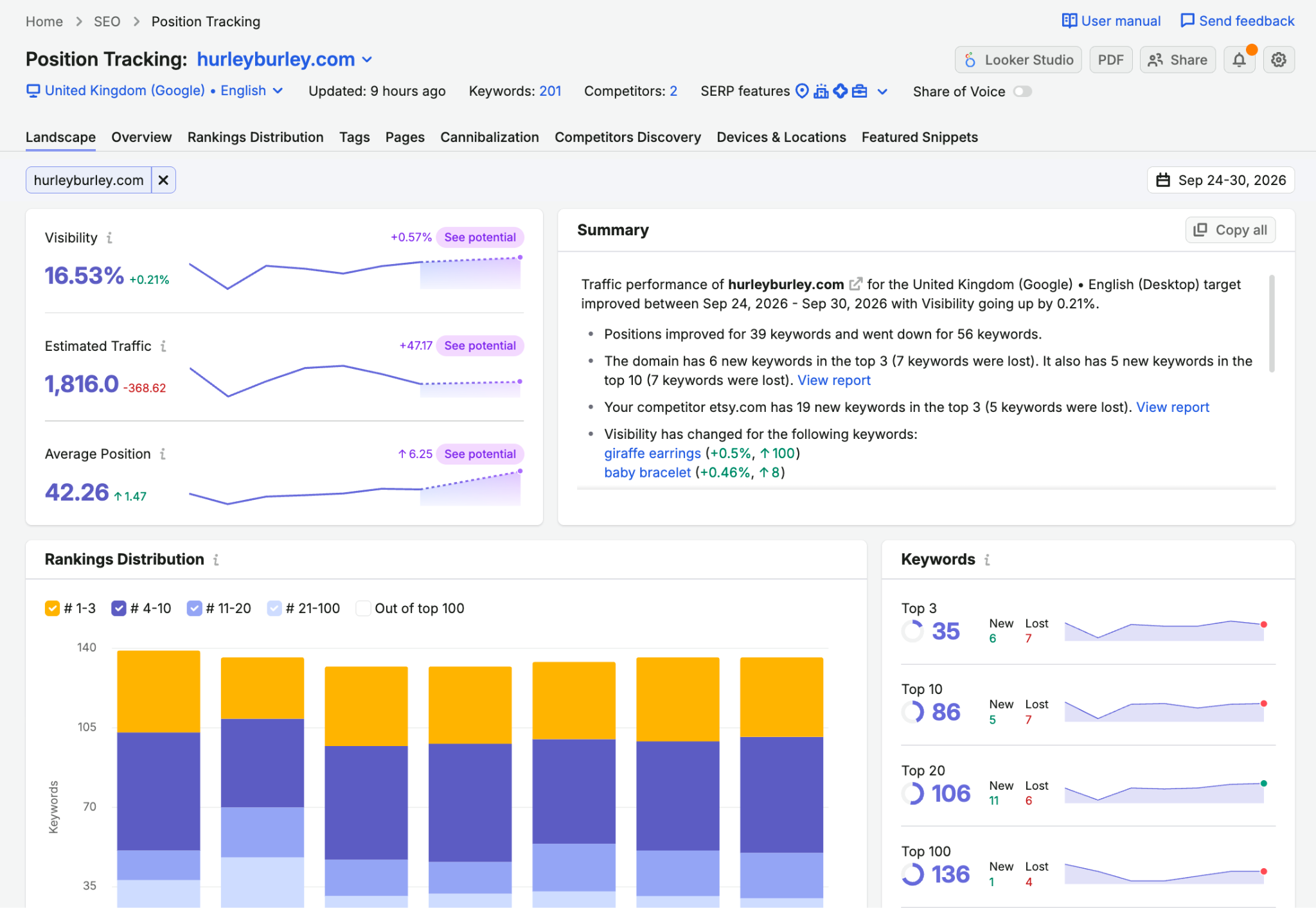The height and width of the screenshot is (908, 1316).
Task: Open the giraffe earrings keyword link
Action: click(652, 453)
